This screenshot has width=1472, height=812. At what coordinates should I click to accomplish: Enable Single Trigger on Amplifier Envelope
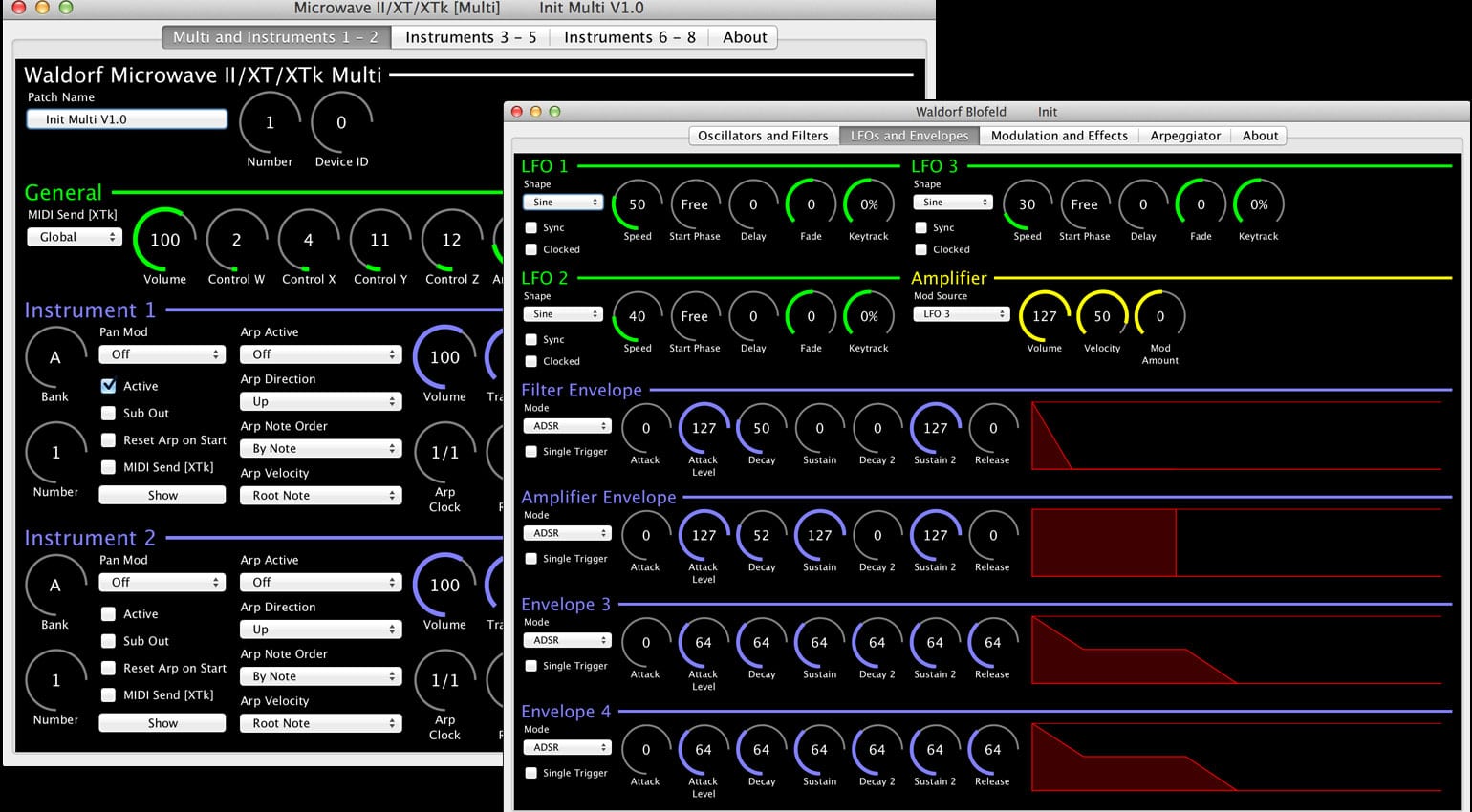pyautogui.click(x=531, y=558)
